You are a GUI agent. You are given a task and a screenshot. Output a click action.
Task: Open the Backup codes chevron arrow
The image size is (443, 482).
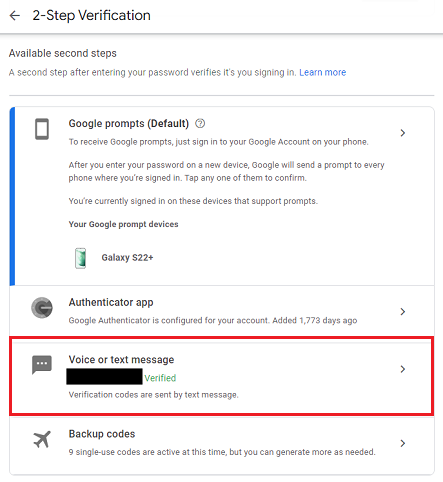pos(403,443)
